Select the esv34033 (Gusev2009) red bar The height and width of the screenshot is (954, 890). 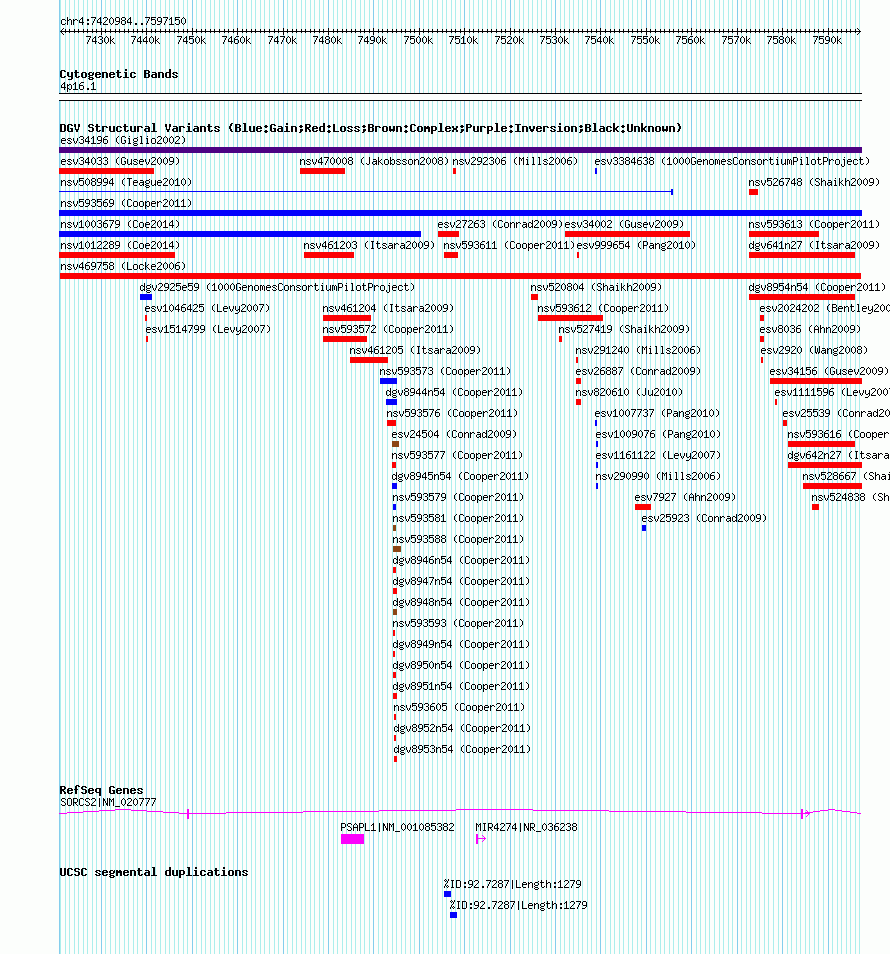[x=106, y=171]
